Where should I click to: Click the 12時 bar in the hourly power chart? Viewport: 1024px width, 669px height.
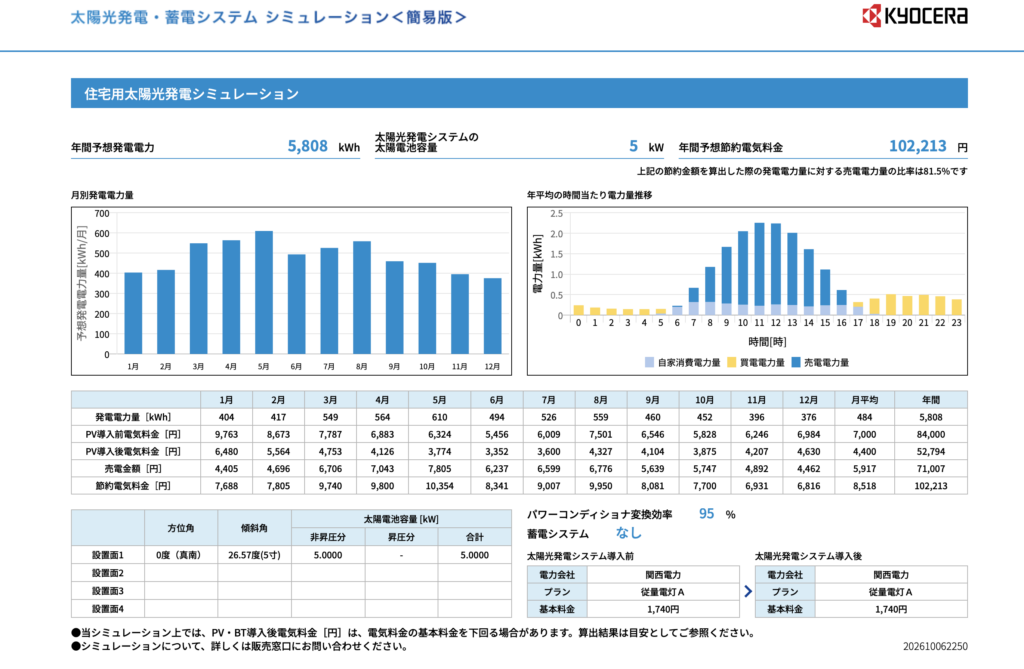coord(776,269)
